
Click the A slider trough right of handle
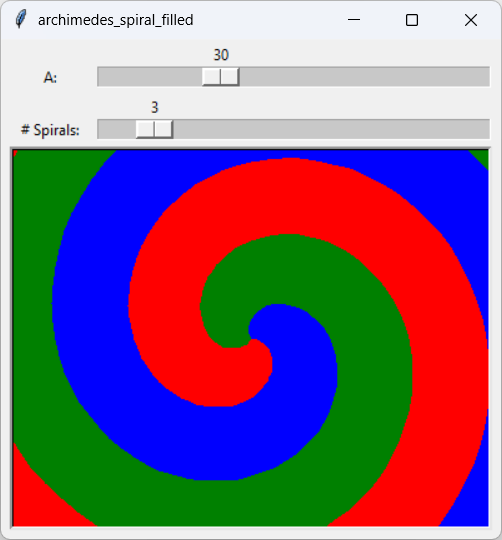pyautogui.click(x=364, y=76)
